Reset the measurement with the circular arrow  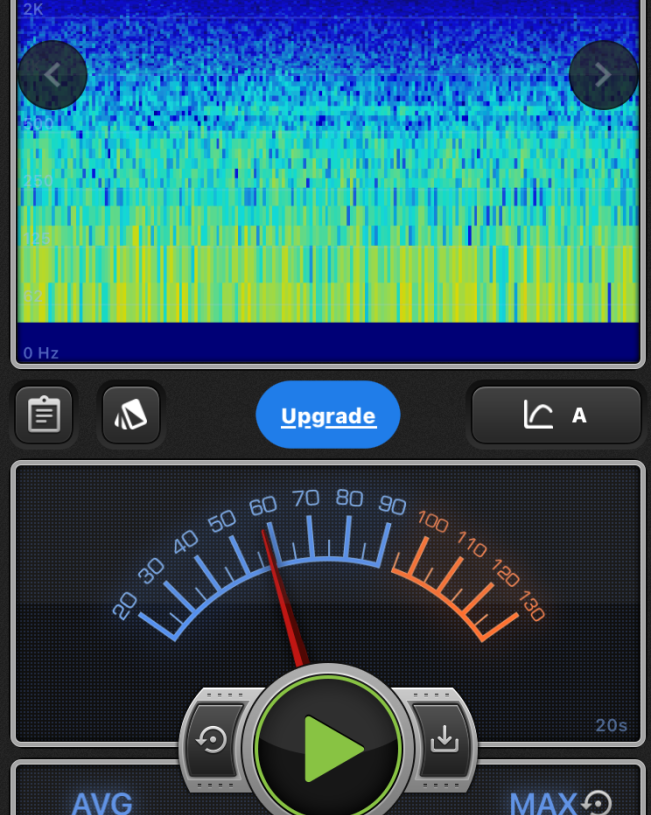pyautogui.click(x=212, y=740)
